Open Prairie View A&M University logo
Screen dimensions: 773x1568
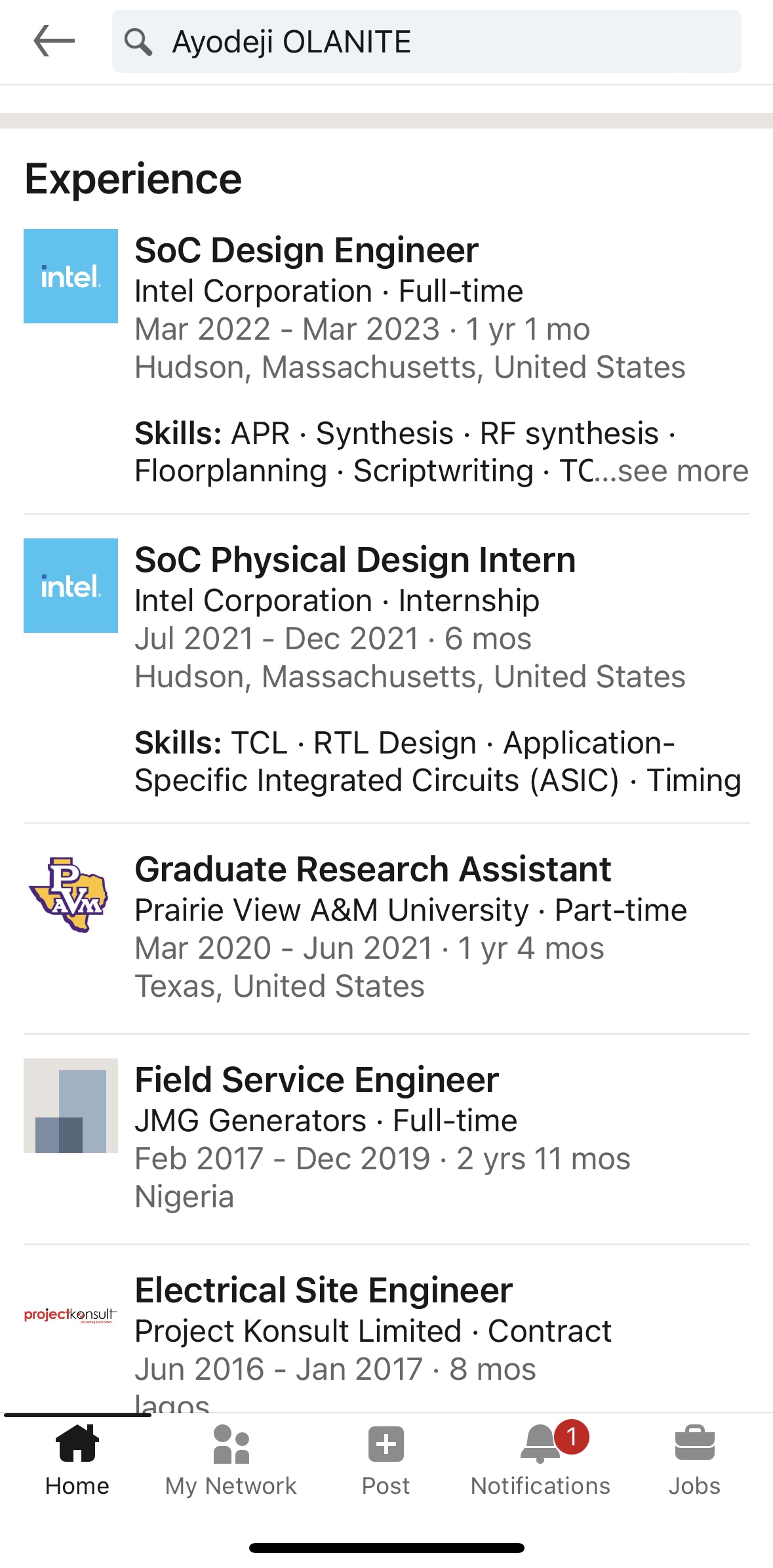point(69,895)
